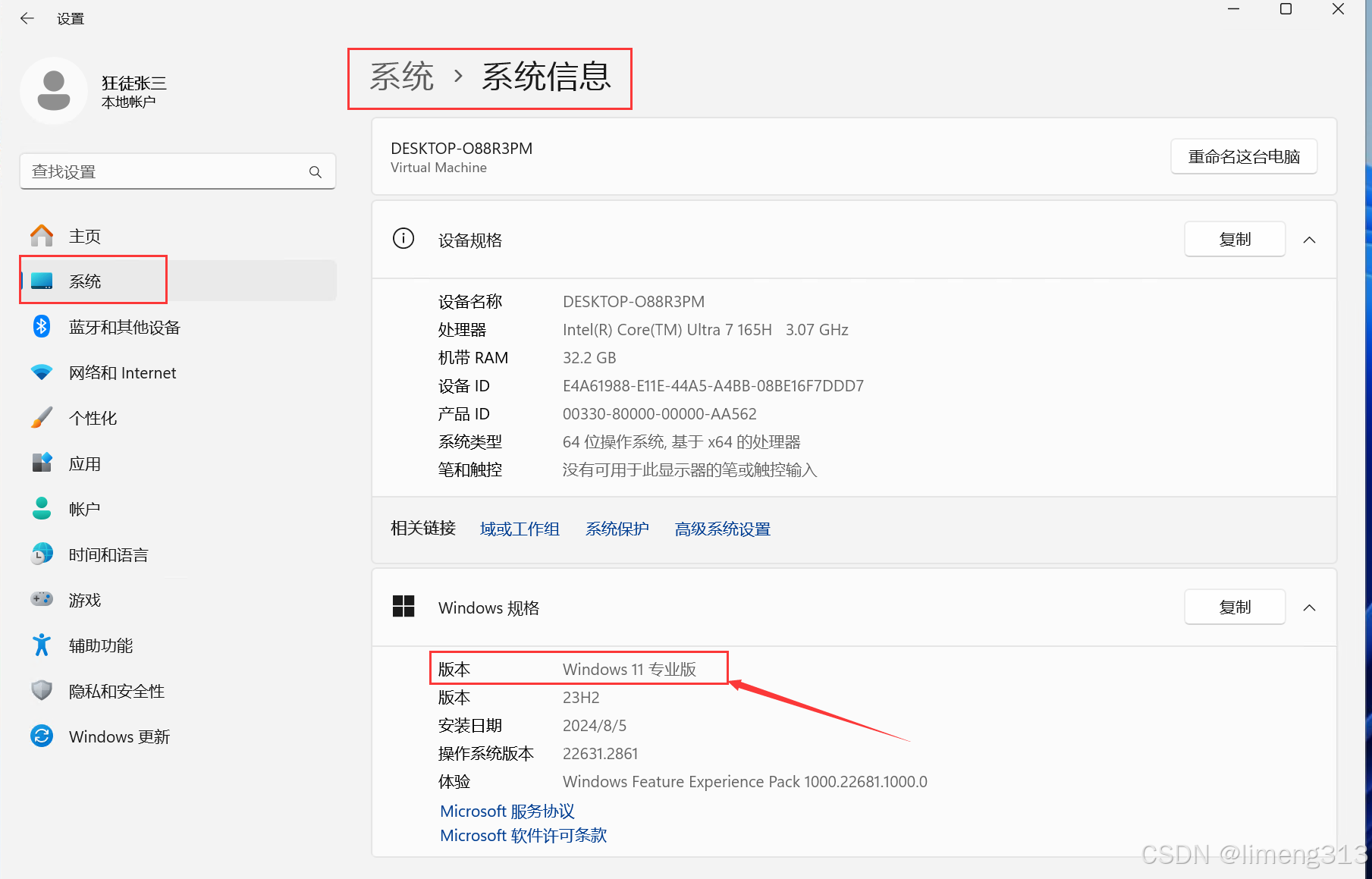
Task: Collapse the Windows 规格 section chevron
Action: 1309,607
